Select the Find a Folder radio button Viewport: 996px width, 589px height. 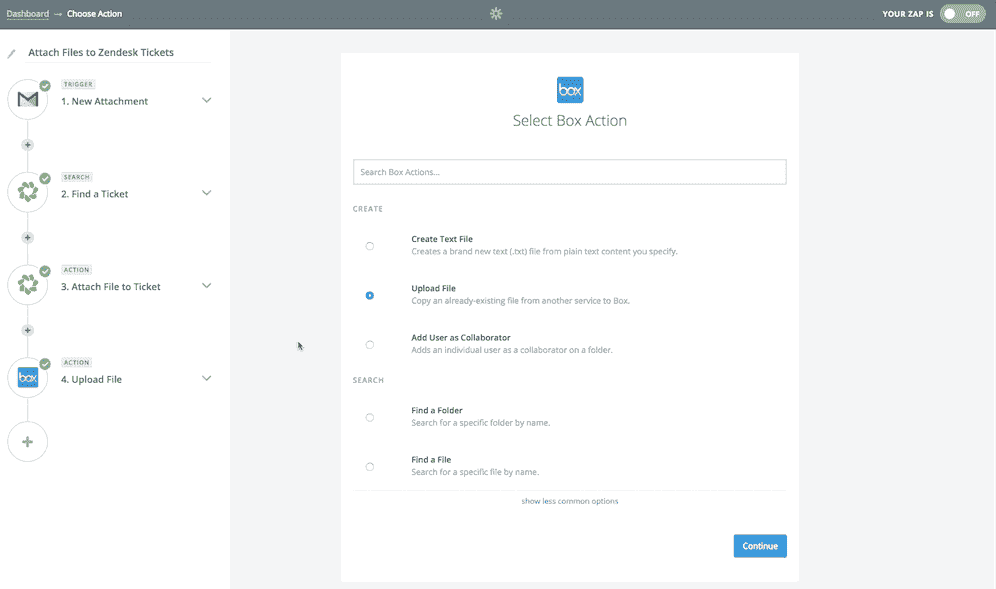(x=370, y=417)
